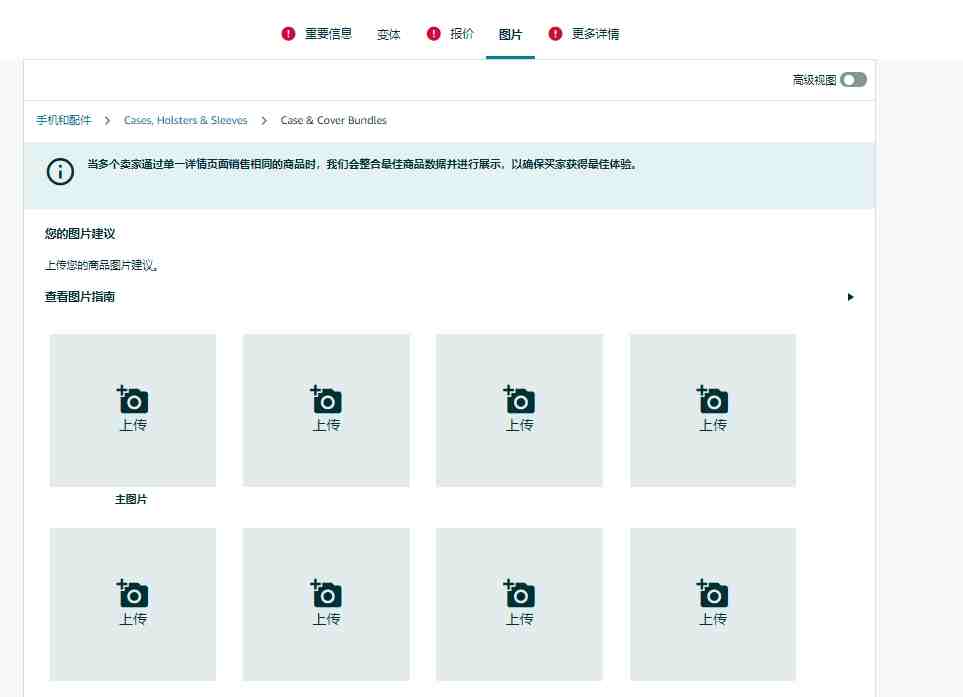The height and width of the screenshot is (697, 963).
Task: Click the 高级视图 label text
Action: click(x=814, y=80)
